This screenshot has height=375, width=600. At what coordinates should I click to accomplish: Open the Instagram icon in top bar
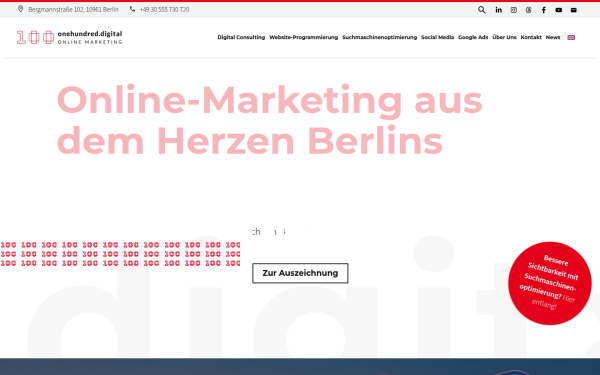click(514, 10)
